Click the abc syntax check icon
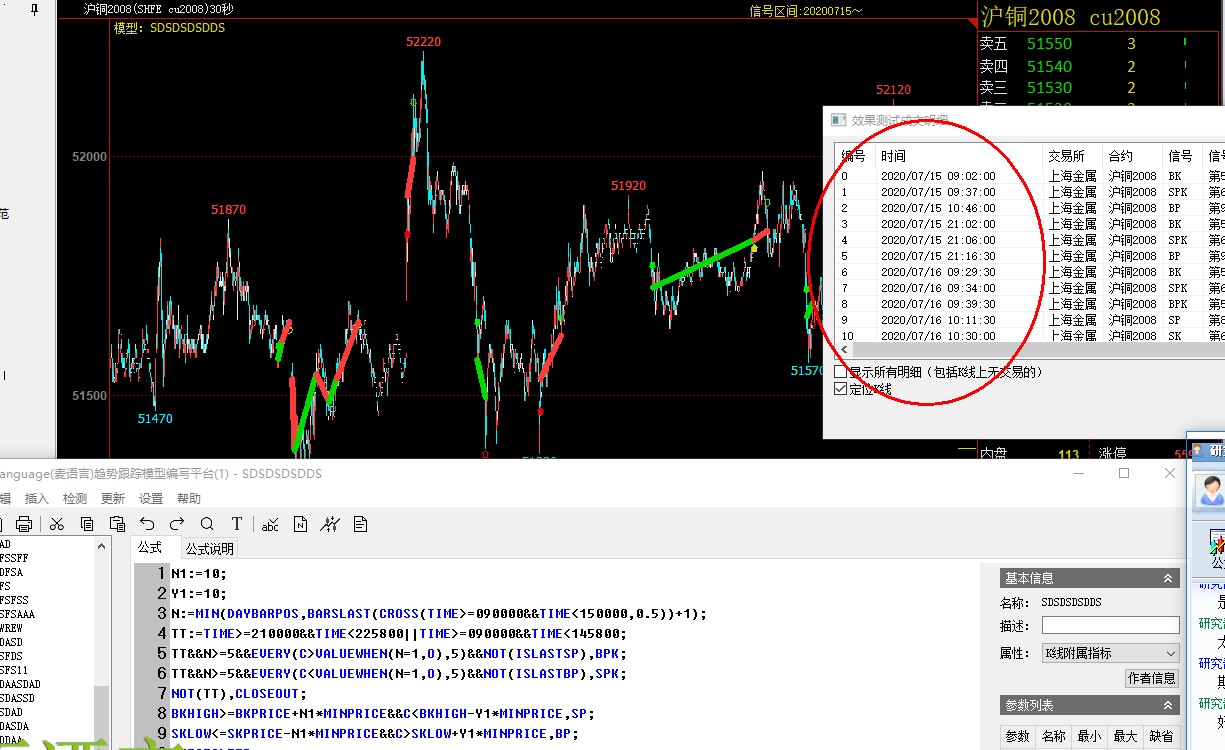The height and width of the screenshot is (750, 1225). click(x=270, y=524)
